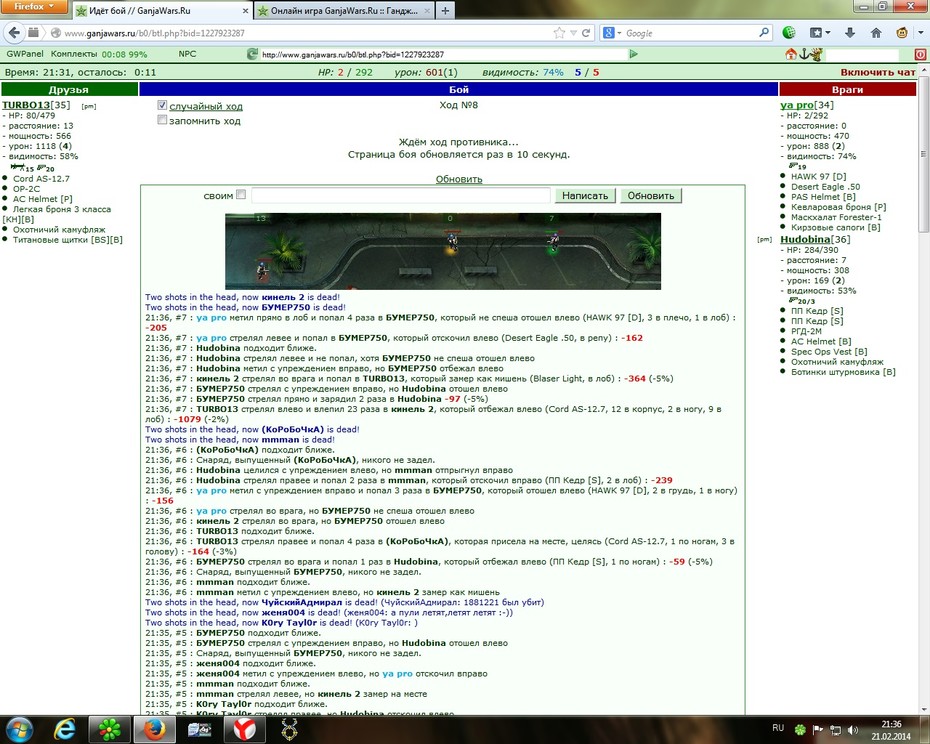This screenshot has height=744, width=930.
Task: Open the 'ya pro' enemy profile link
Action: click(797, 105)
